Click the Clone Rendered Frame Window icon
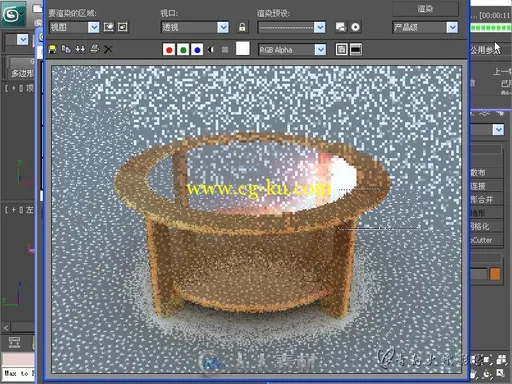This screenshot has width=512, height=384. pos(80,50)
